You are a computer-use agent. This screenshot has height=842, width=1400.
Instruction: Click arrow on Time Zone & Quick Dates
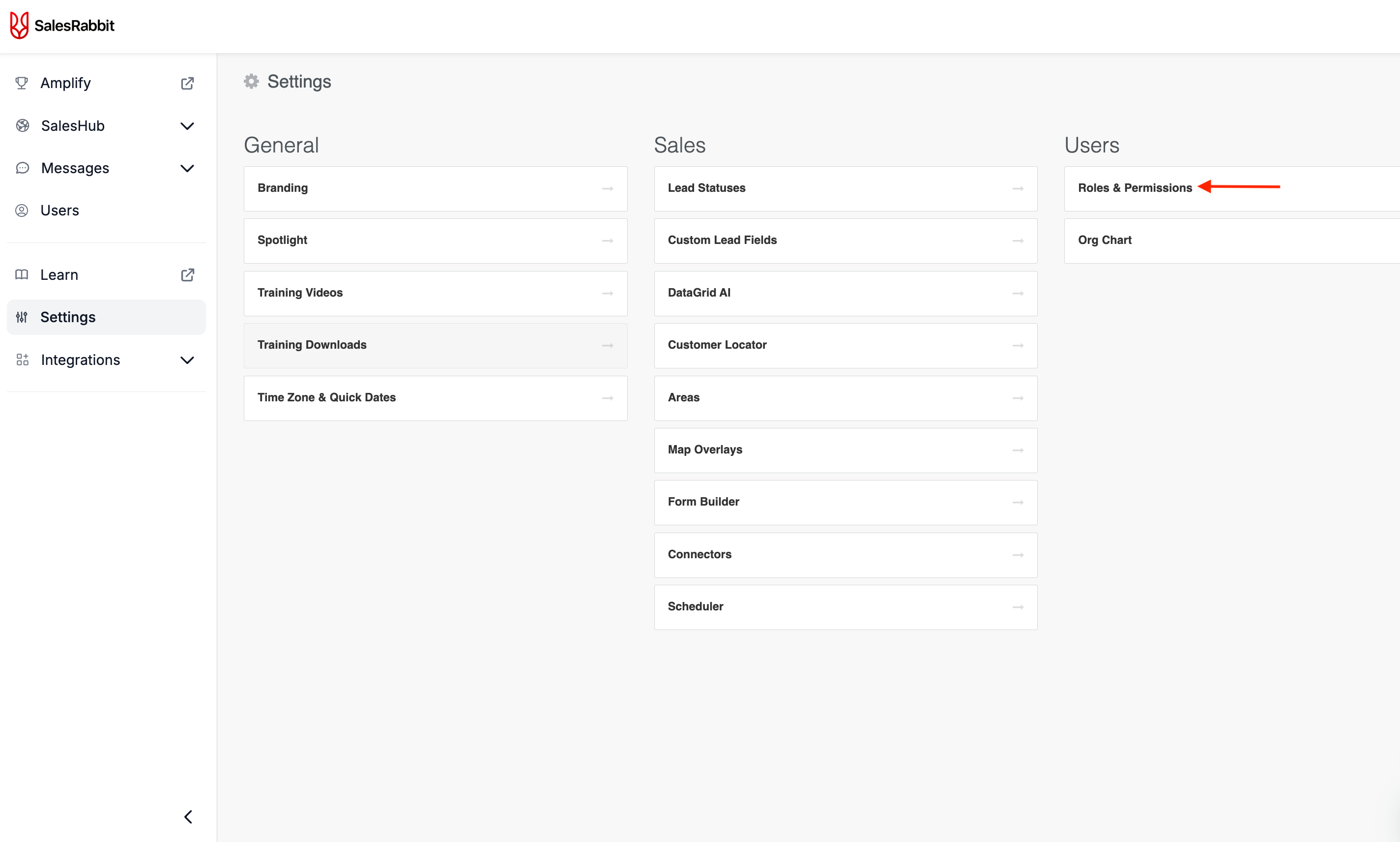pos(607,398)
